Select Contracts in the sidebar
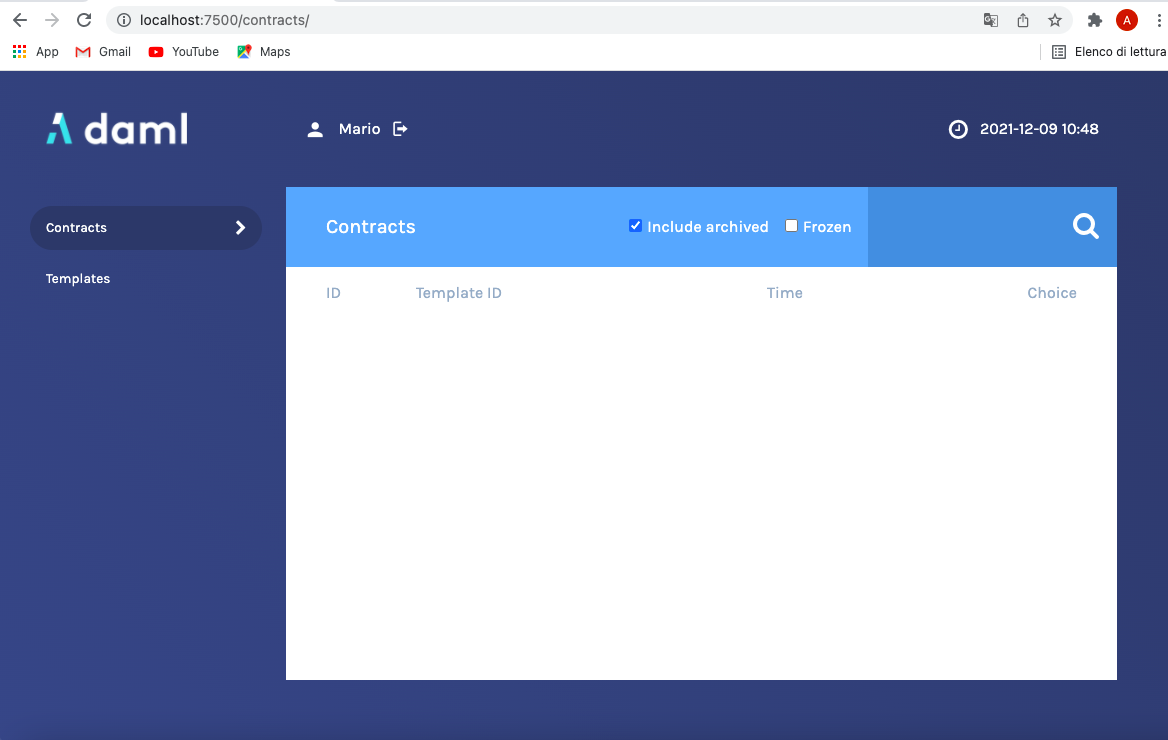Viewport: 1168px width, 740px height. pyautogui.click(x=77, y=228)
